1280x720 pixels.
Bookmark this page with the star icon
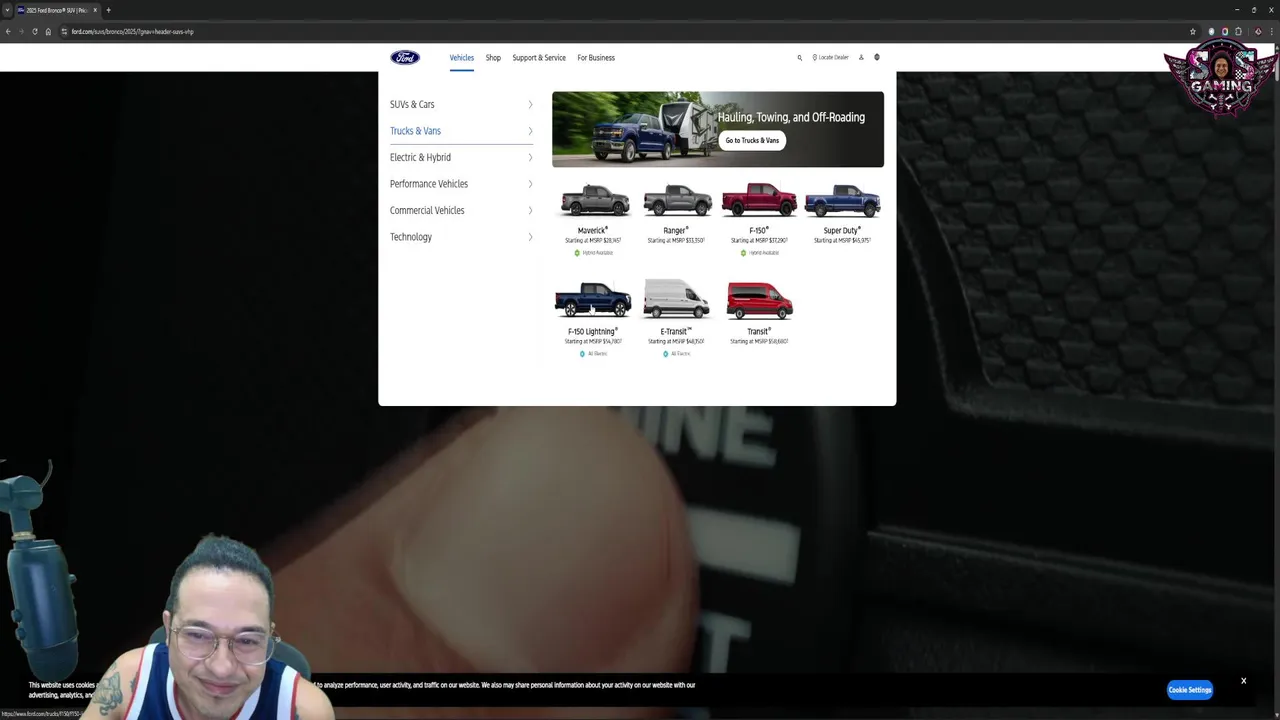pyautogui.click(x=1193, y=31)
